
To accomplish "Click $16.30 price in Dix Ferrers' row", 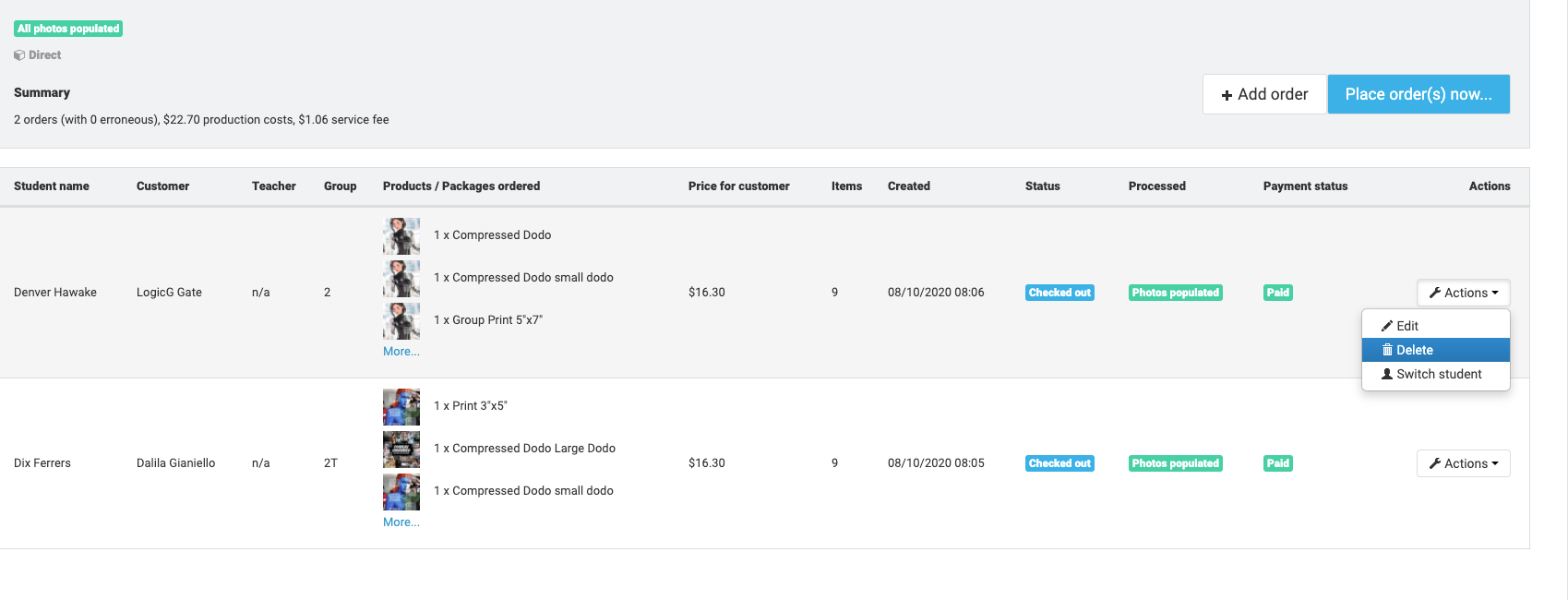I will (707, 463).
